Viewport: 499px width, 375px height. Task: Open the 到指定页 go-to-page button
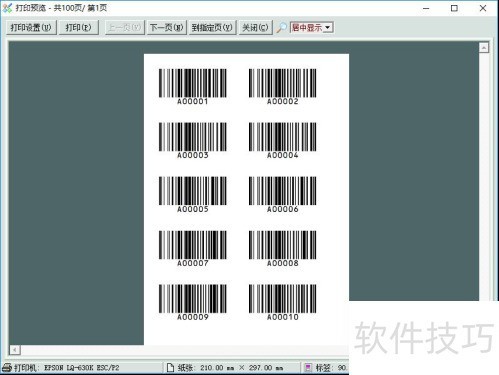pyautogui.click(x=212, y=27)
